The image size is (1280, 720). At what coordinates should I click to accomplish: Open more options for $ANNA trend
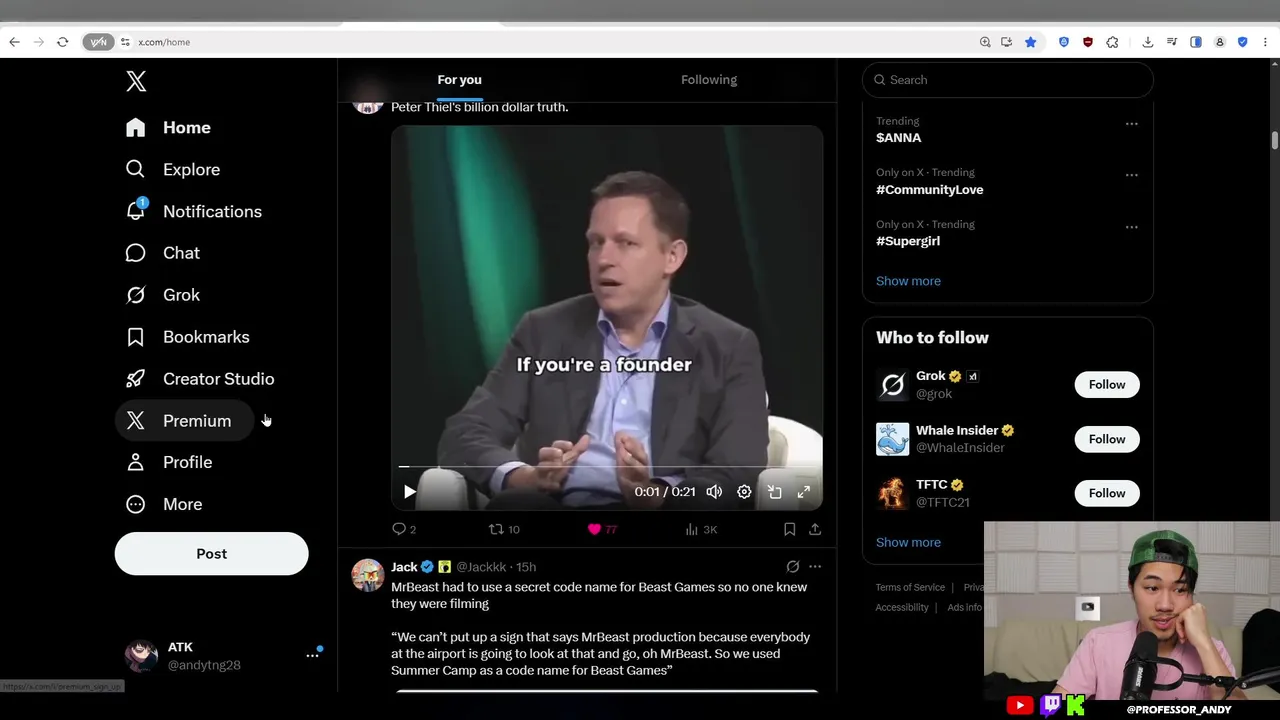tap(1131, 124)
